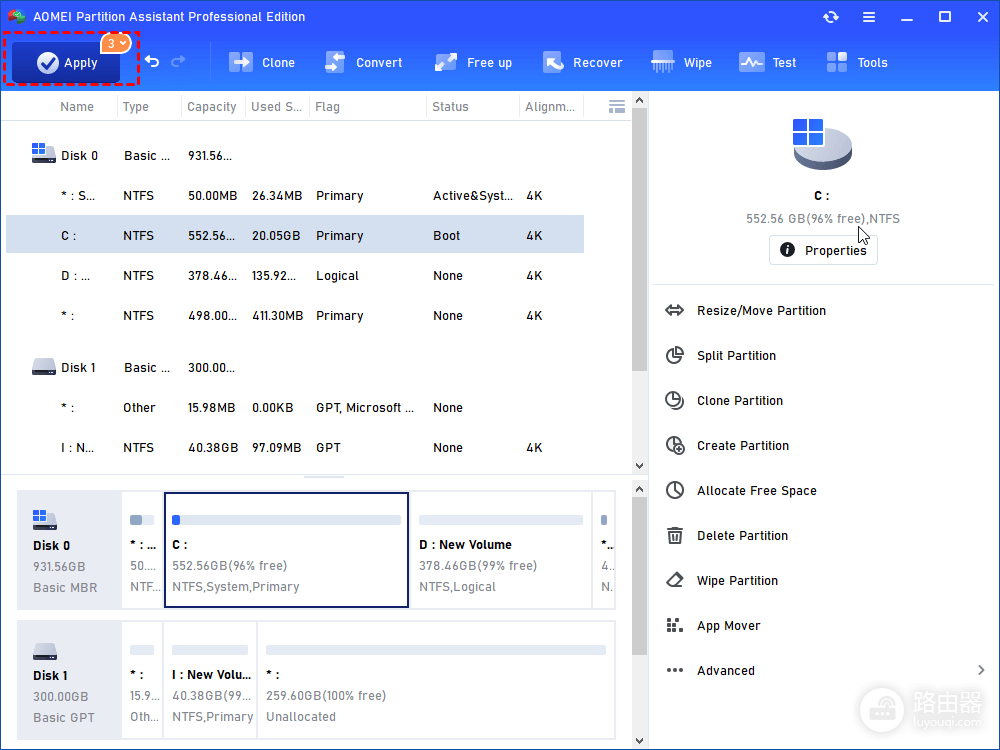The image size is (1000, 750).
Task: Select the system reserved 50.00MB partition row
Action: 295,196
